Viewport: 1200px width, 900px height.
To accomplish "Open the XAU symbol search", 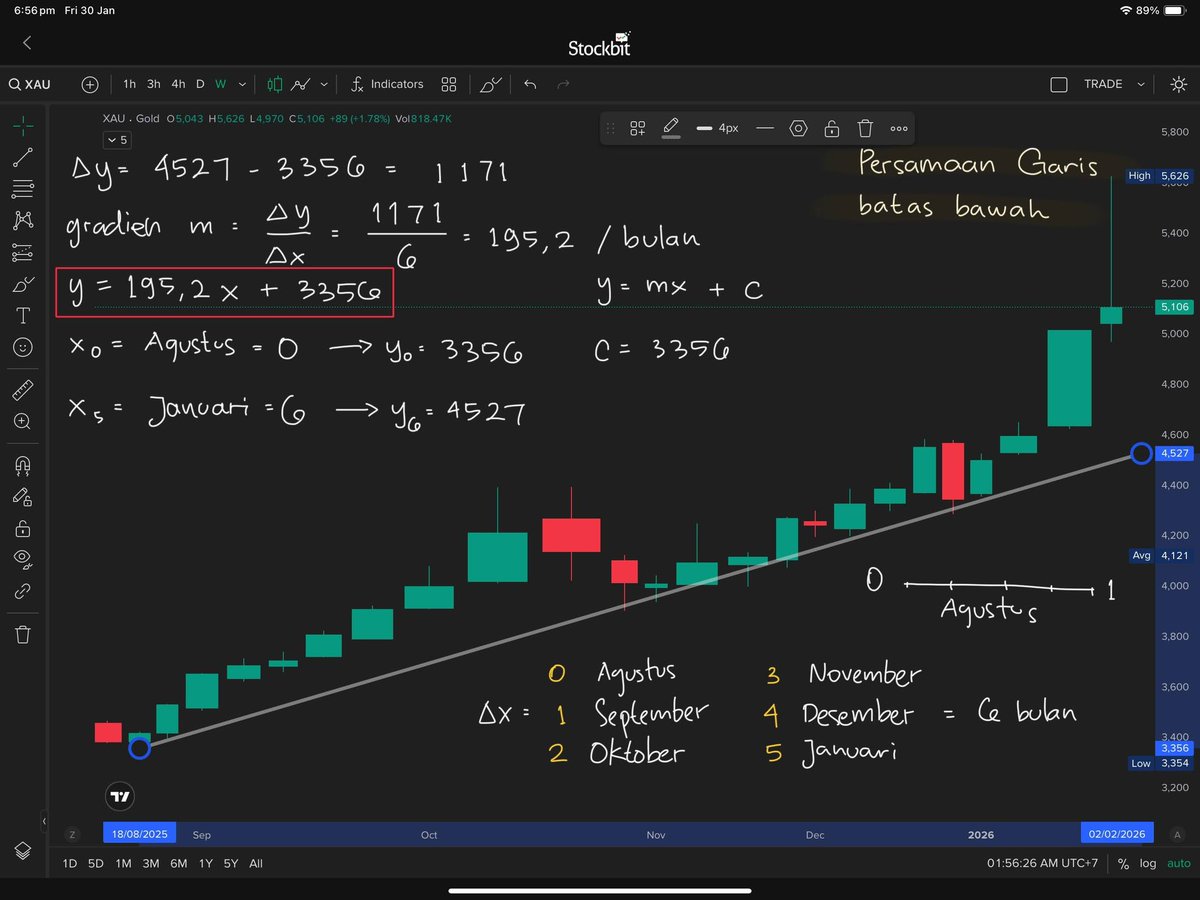I will point(30,84).
